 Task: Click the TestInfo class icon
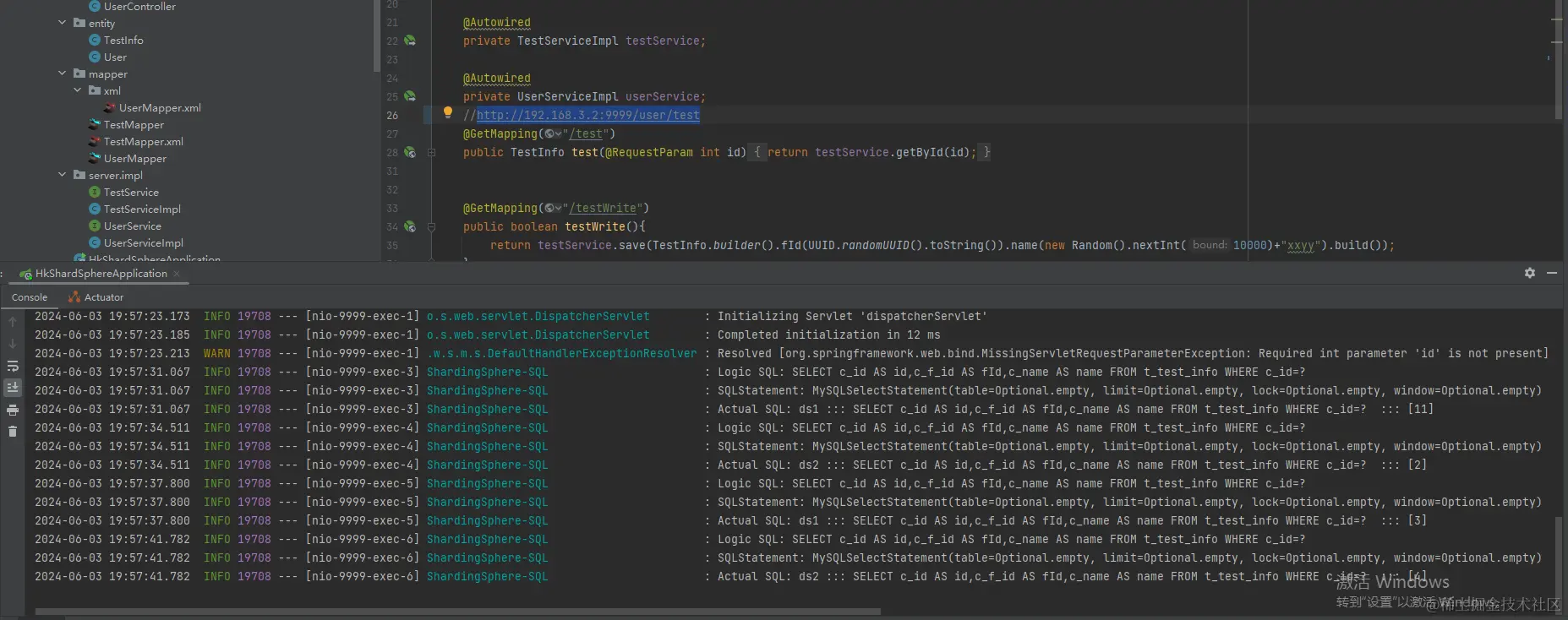point(95,41)
